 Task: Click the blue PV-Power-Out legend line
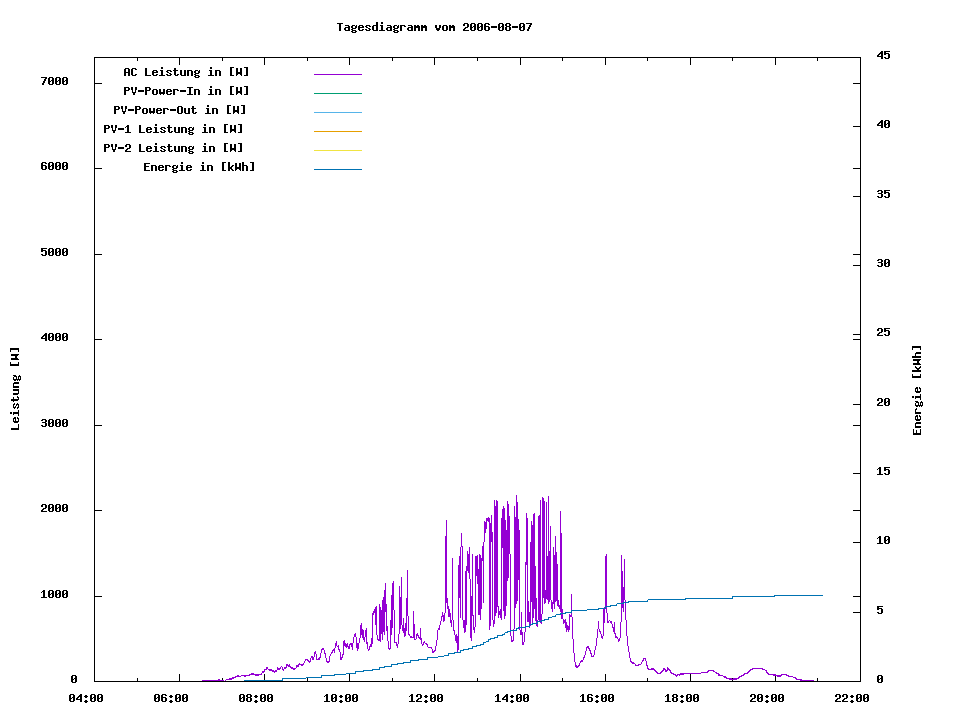click(337, 112)
